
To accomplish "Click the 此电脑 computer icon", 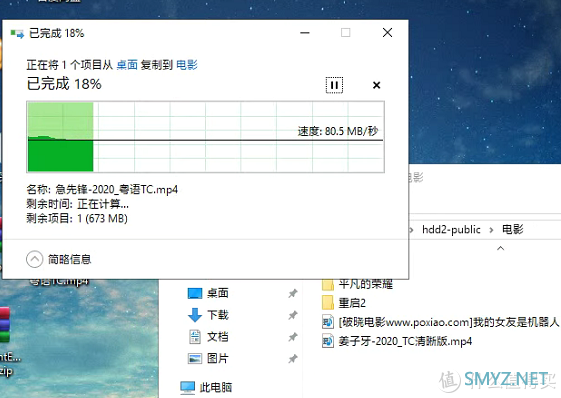I will 187,387.
